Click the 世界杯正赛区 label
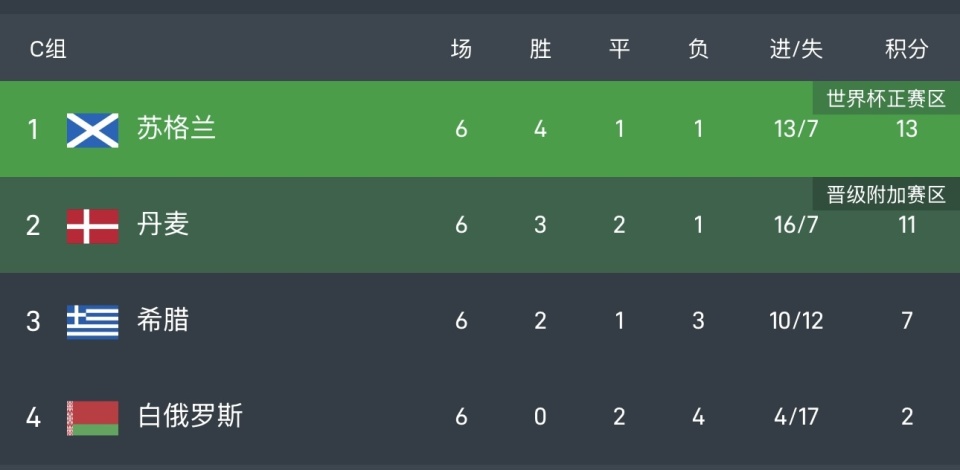The height and width of the screenshot is (470, 960). tap(885, 99)
